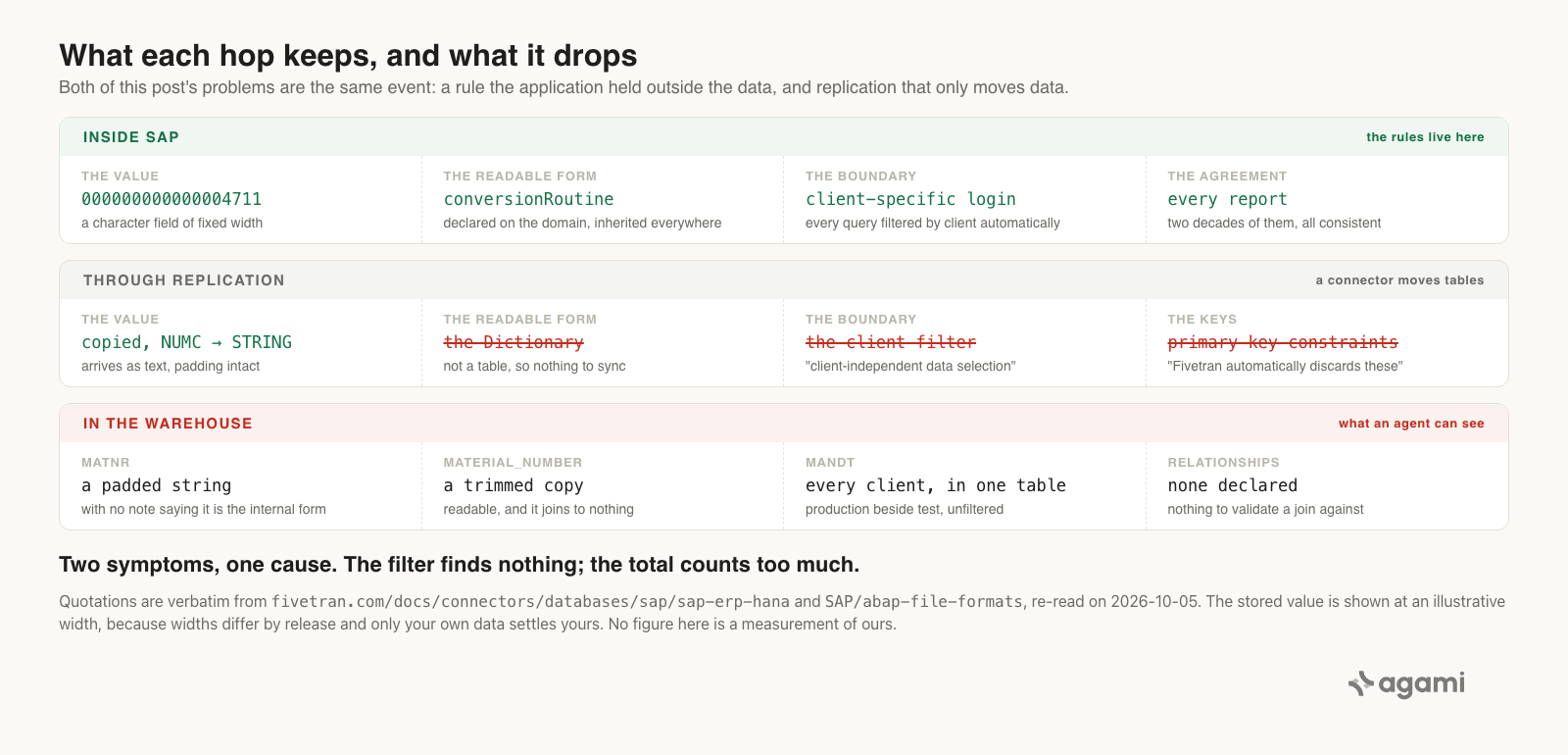
Task: Click the quote "client-independent data selection"
Action: (x=910, y=367)
